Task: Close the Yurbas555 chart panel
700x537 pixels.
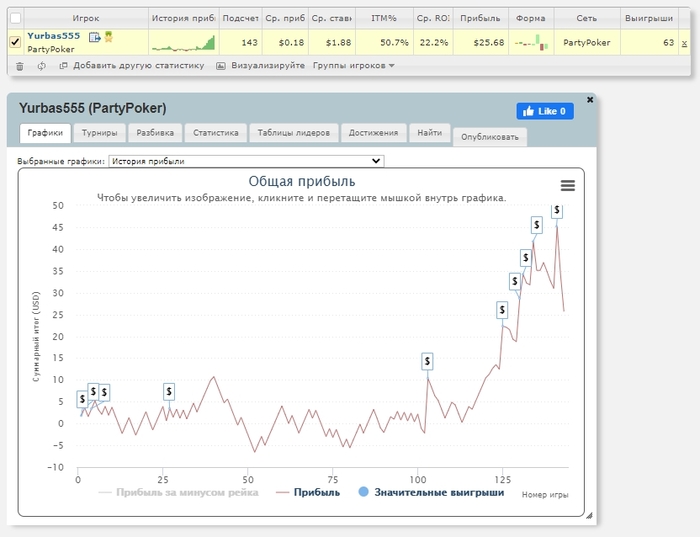Action: [x=590, y=100]
